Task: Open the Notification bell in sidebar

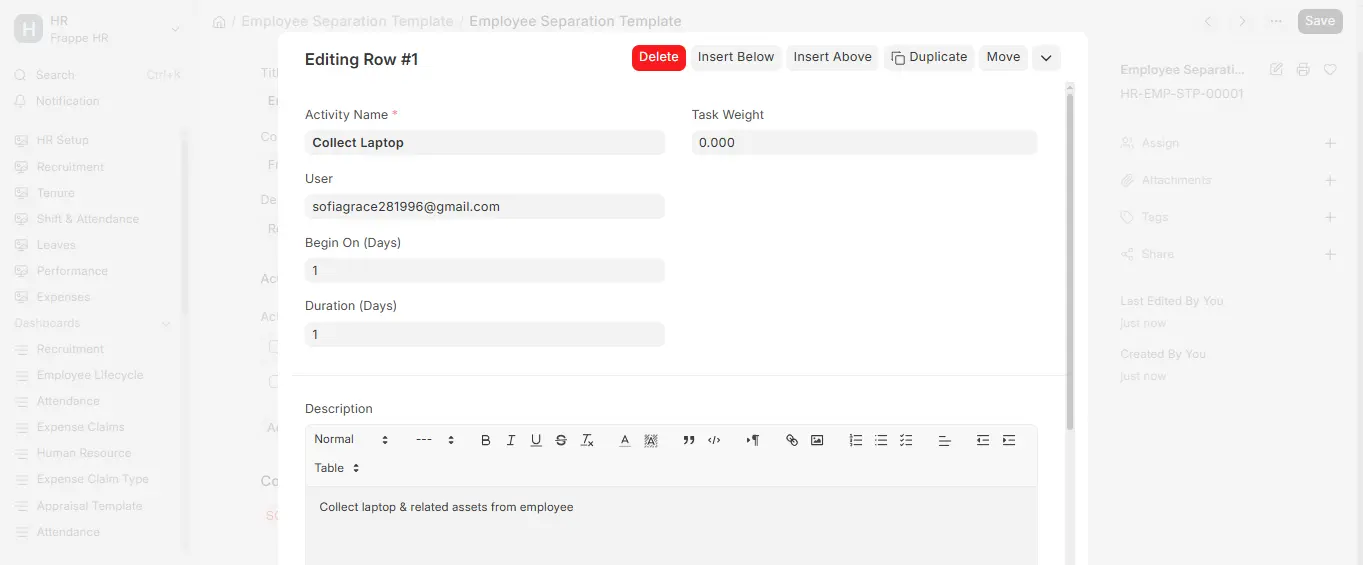Action: pyautogui.click(x=57, y=101)
